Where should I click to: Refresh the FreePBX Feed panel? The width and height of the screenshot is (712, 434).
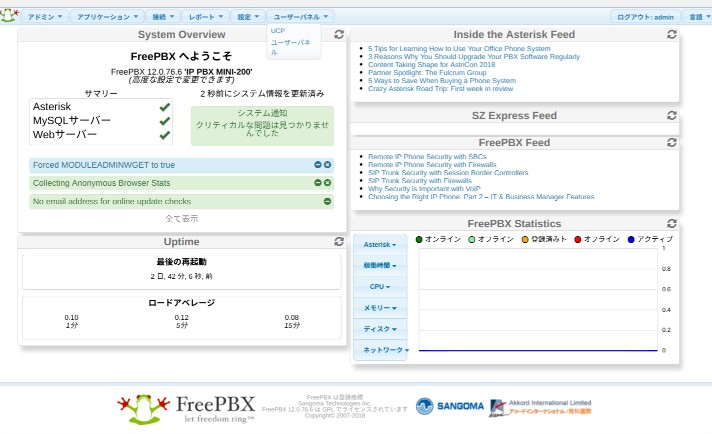coord(672,143)
